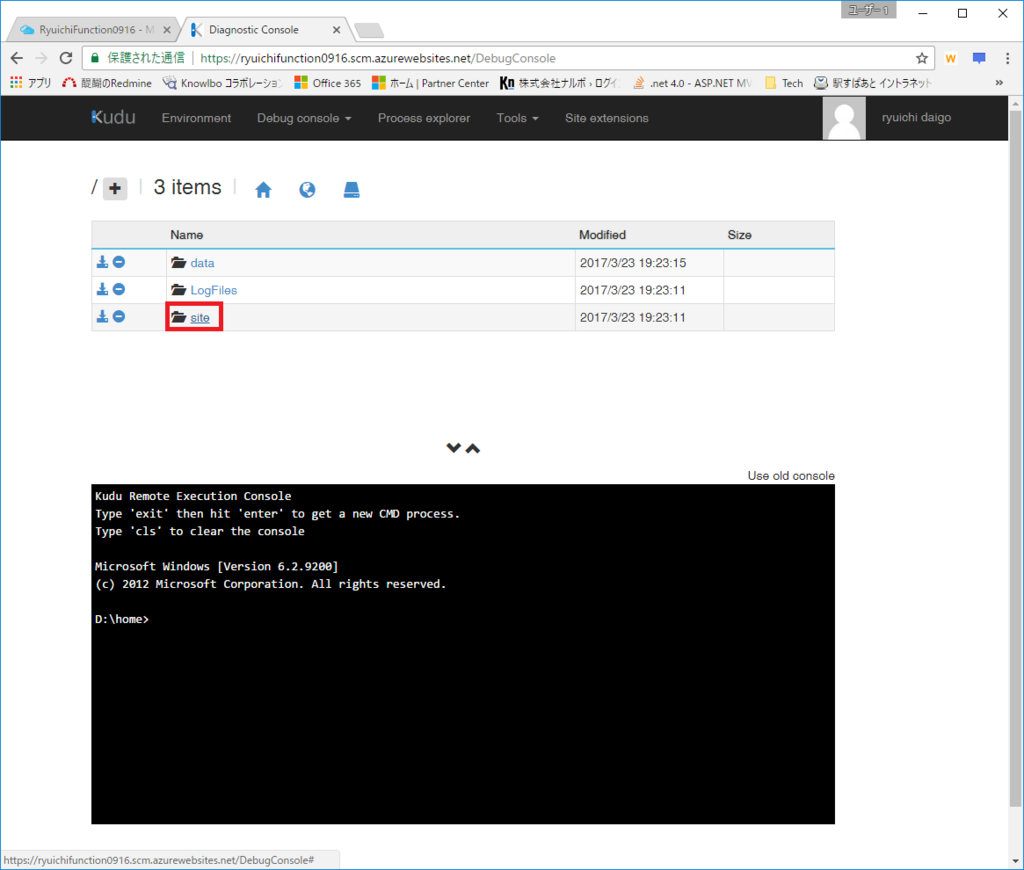The width and height of the screenshot is (1024, 870).
Task: Open the LogFiles folder link
Action: (x=214, y=290)
